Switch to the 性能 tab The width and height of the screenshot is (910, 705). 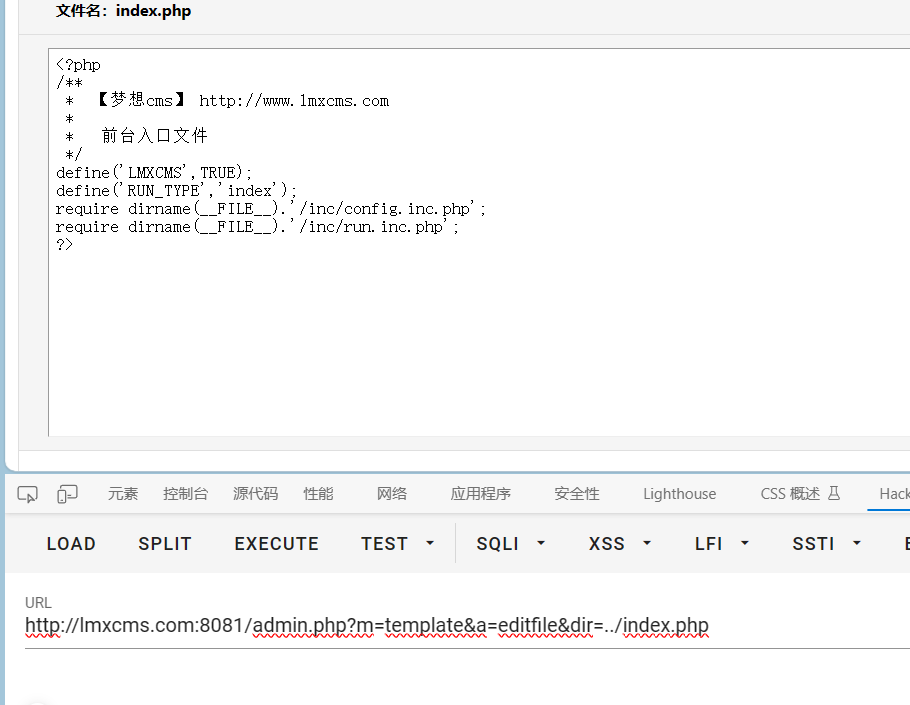click(318, 494)
